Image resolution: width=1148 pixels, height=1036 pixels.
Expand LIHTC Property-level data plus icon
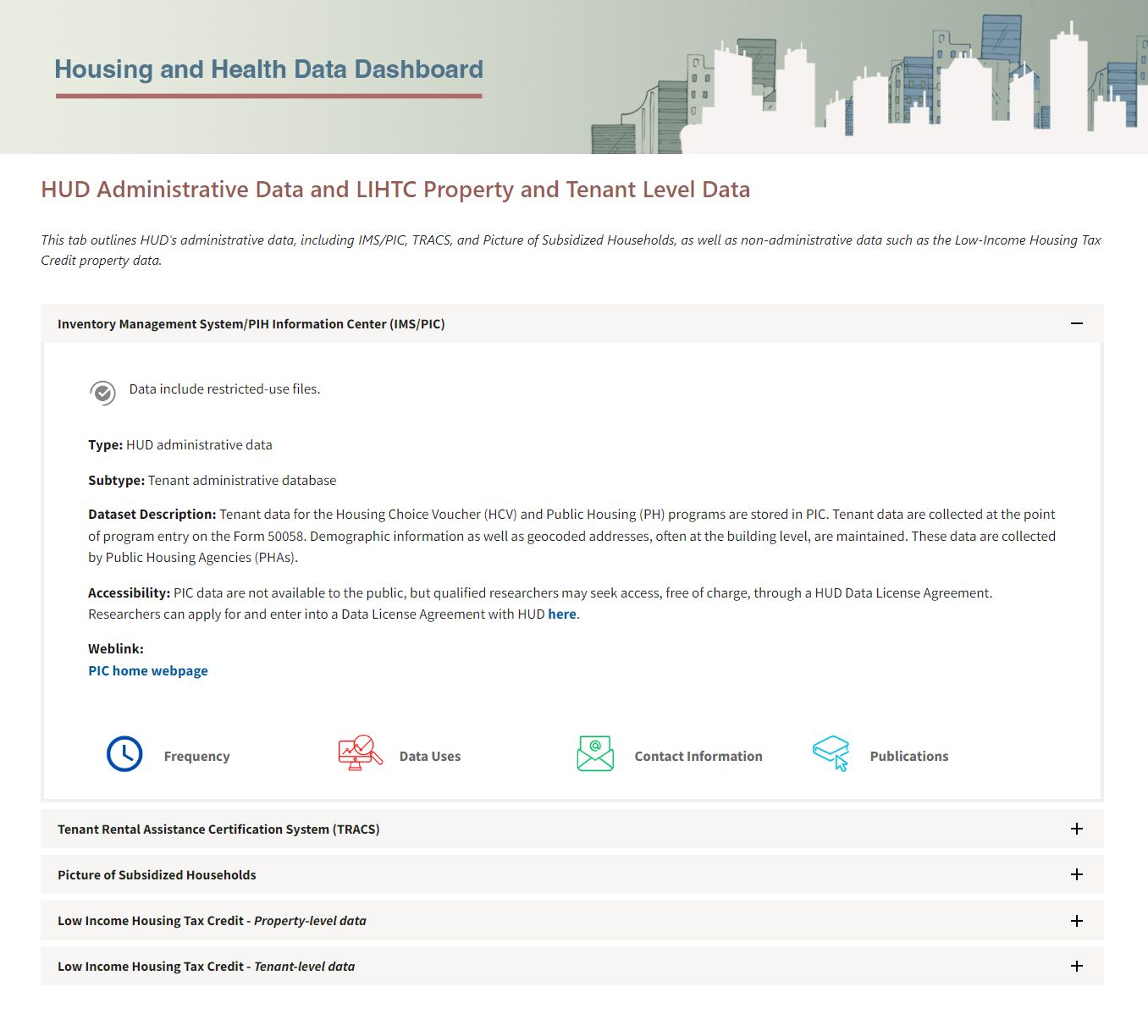[1077, 921]
